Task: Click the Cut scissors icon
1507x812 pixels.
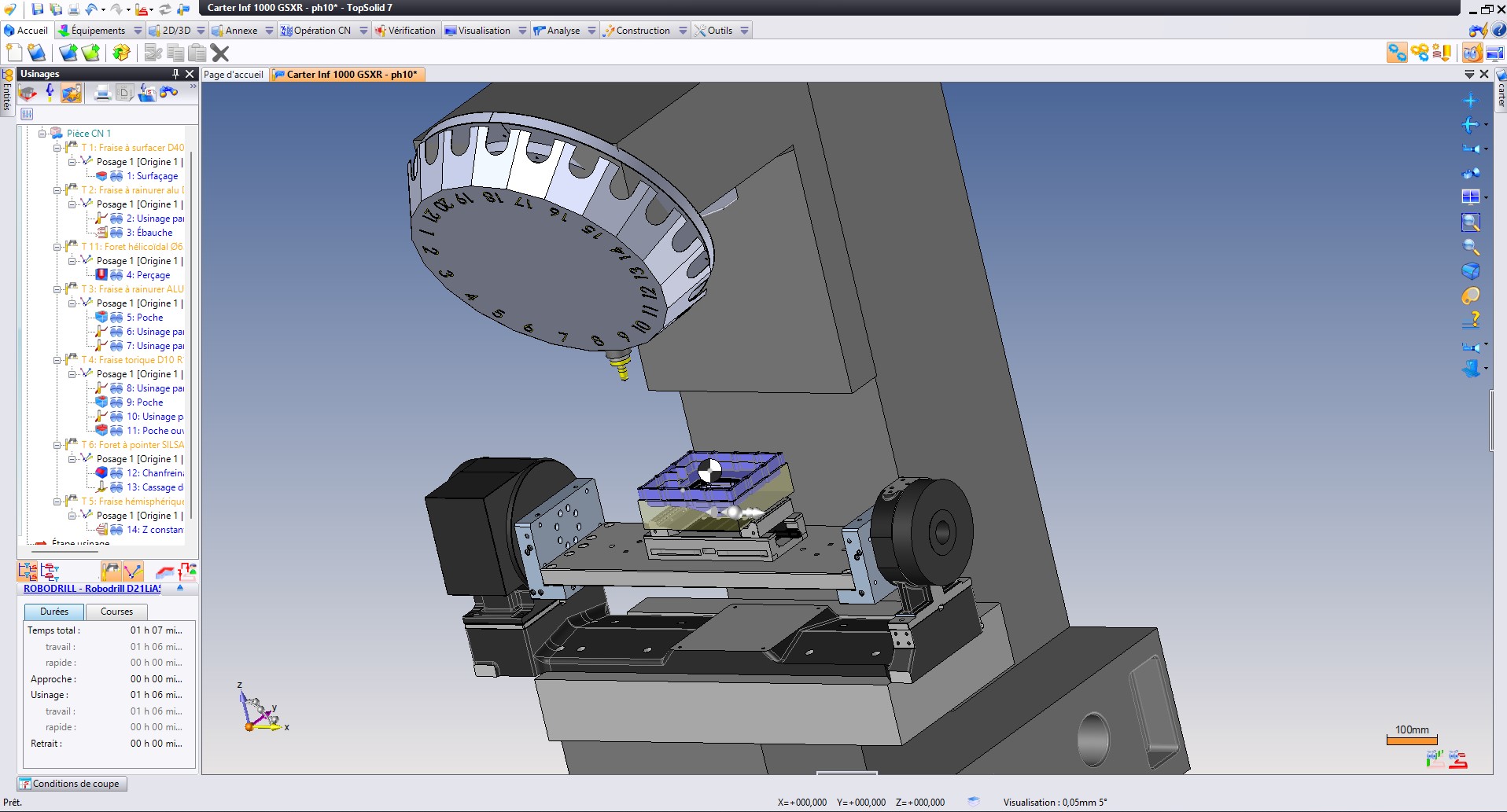Action: coord(153,53)
